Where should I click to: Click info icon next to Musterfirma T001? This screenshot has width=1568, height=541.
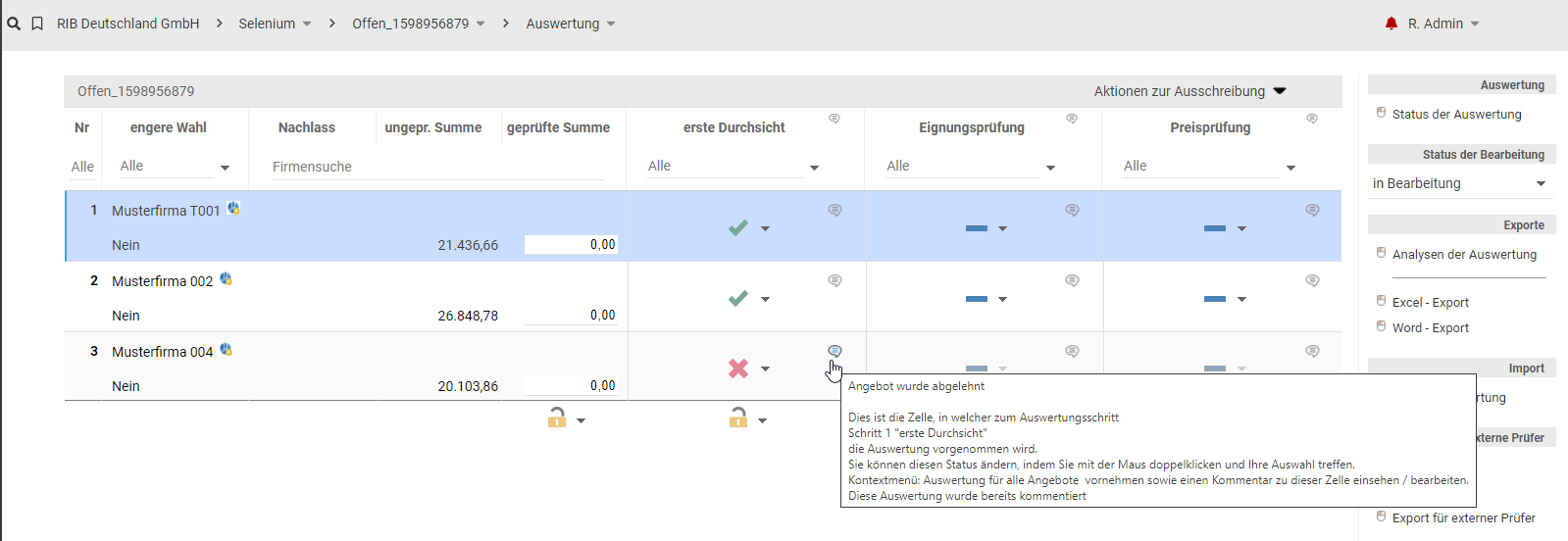coord(233,208)
